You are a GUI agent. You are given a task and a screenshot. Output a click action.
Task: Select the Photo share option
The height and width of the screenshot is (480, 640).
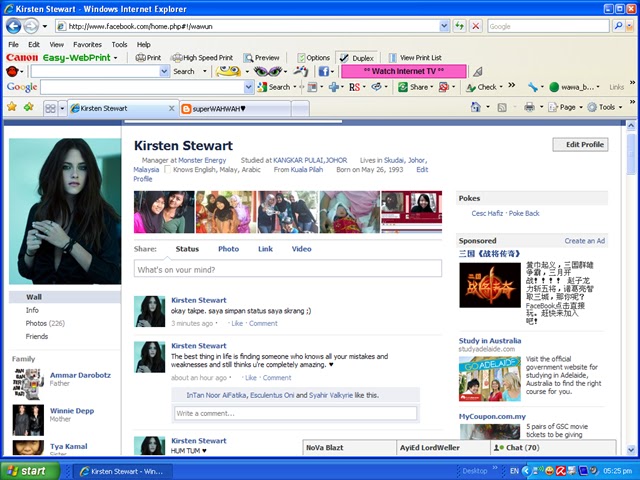[229, 249]
